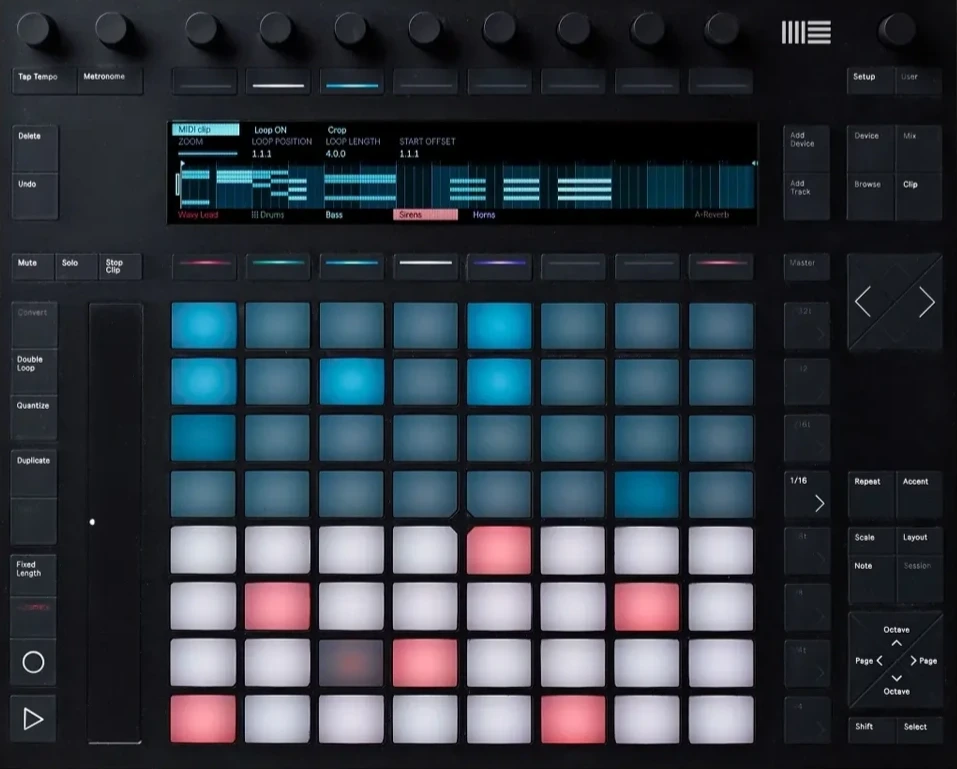Open Browse mode
This screenshot has height=769, width=957.
click(x=870, y=197)
